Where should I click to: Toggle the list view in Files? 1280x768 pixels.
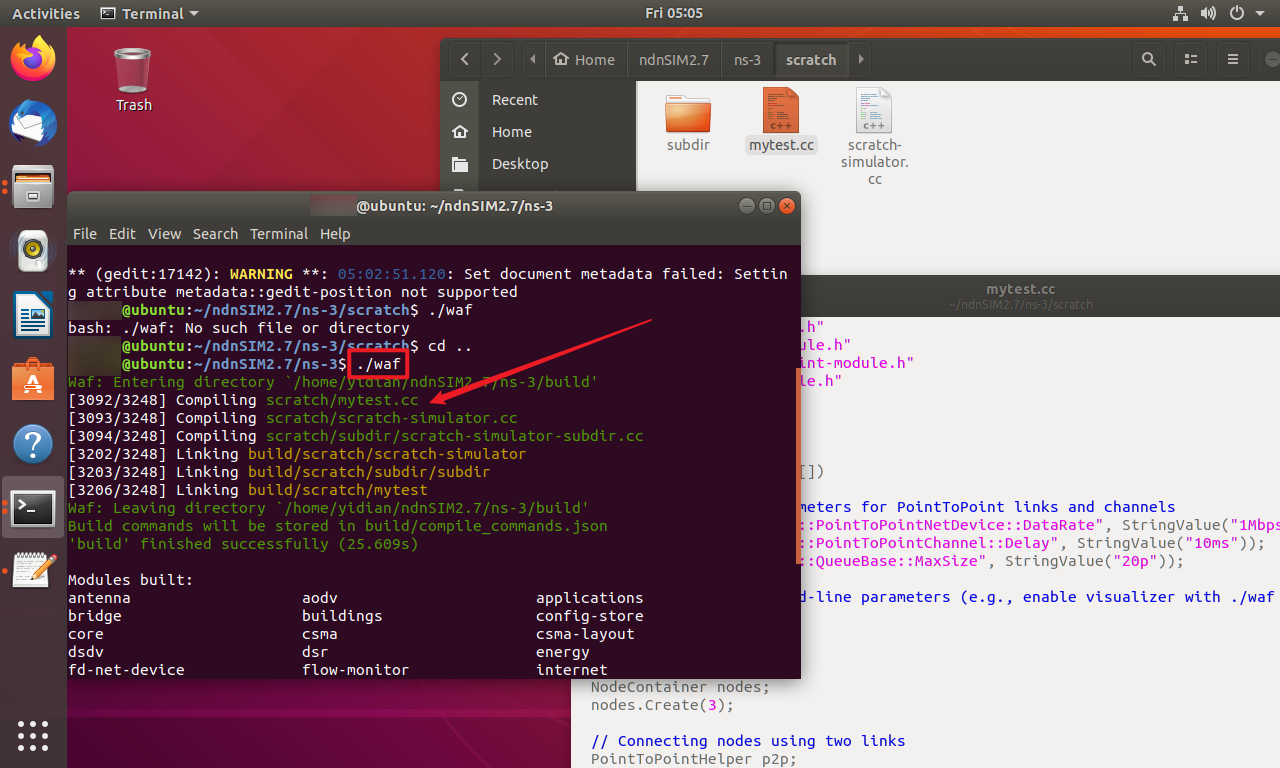point(1190,59)
